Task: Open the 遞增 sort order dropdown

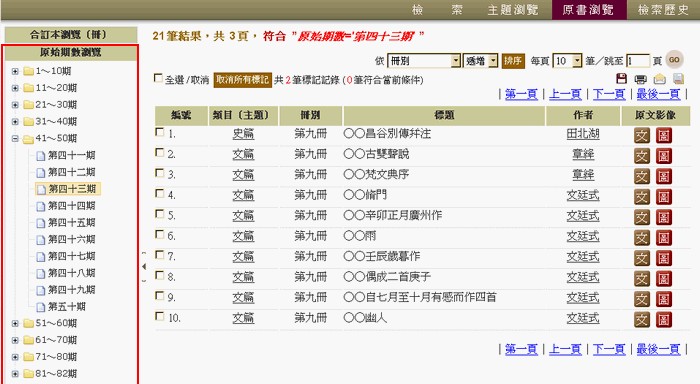Action: [x=480, y=61]
